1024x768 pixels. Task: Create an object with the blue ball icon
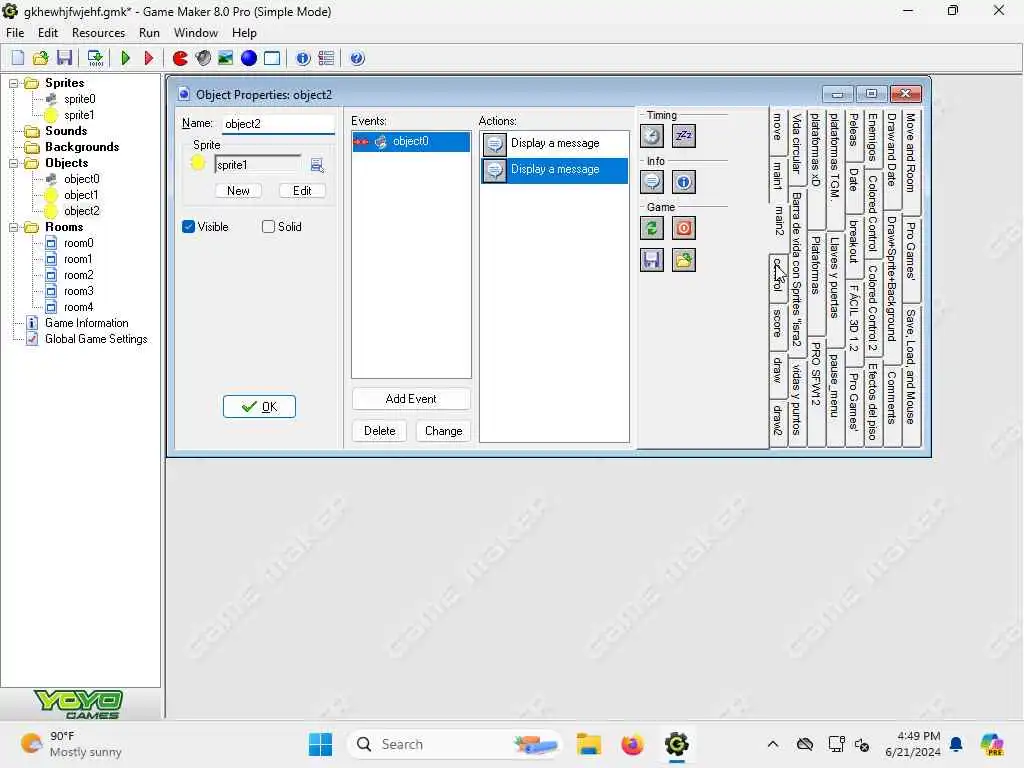point(249,58)
